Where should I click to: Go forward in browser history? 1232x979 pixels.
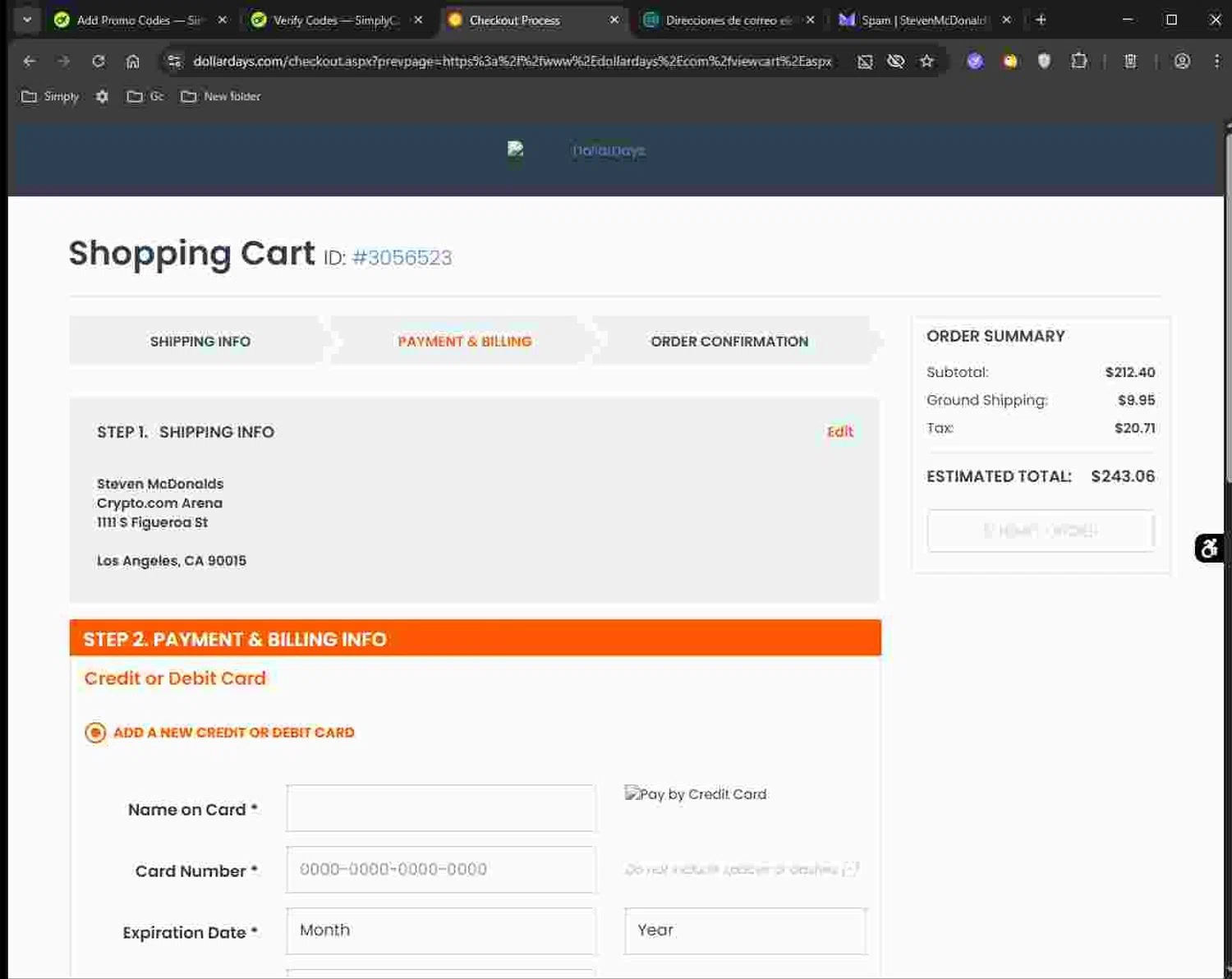[x=64, y=61]
